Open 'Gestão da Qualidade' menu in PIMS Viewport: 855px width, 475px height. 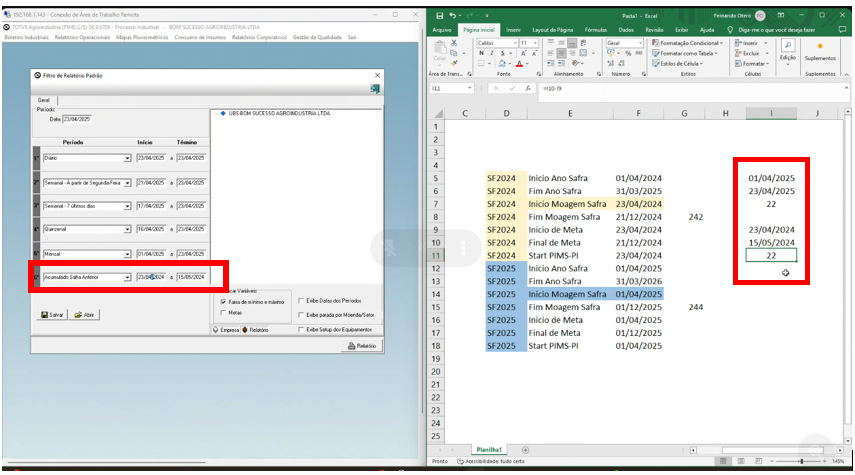pos(317,38)
